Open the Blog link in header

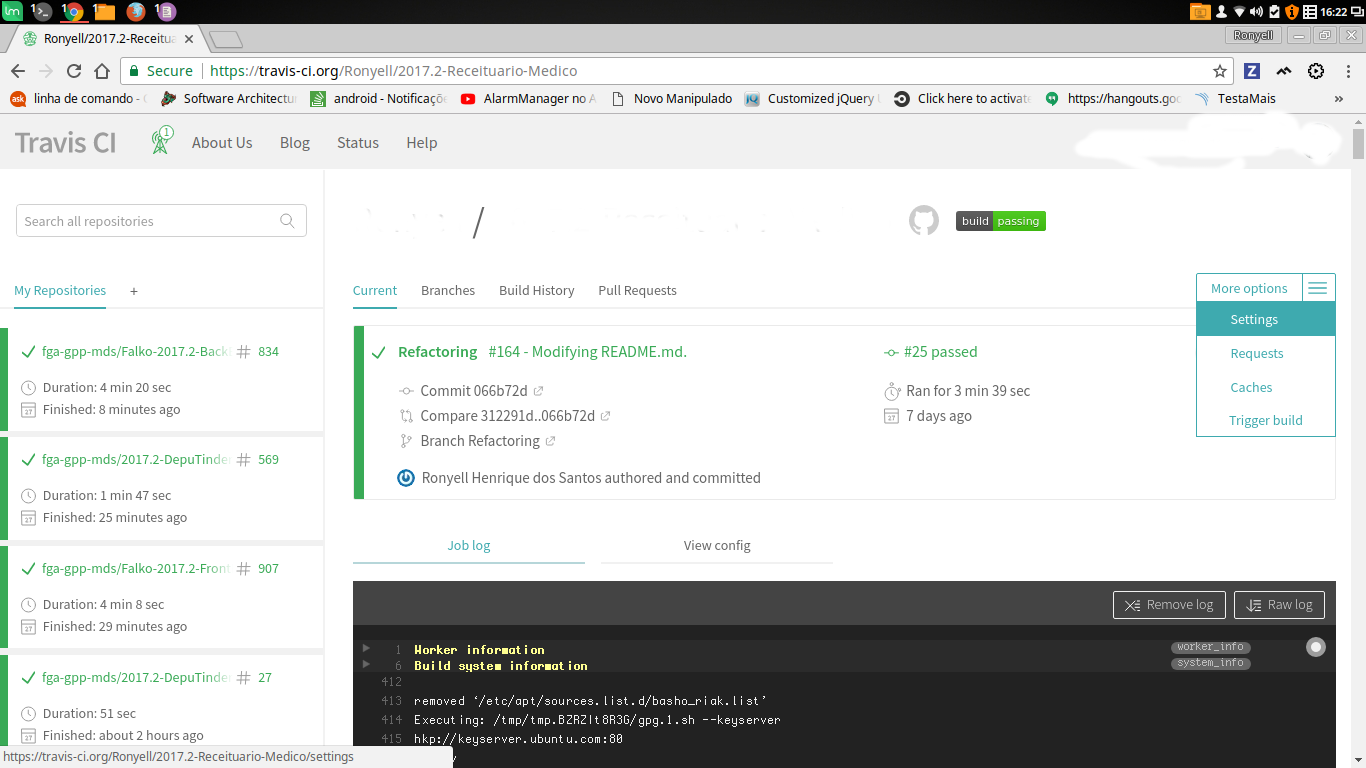[x=295, y=142]
